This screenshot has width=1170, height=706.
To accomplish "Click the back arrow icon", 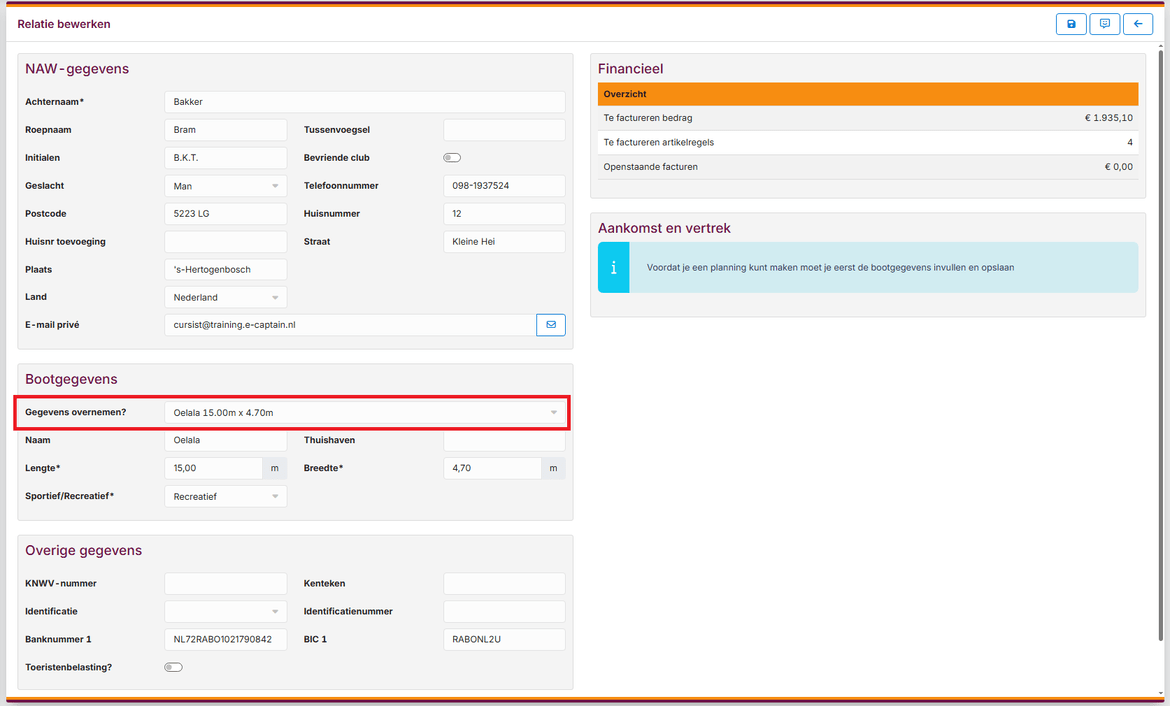I will [1138, 24].
